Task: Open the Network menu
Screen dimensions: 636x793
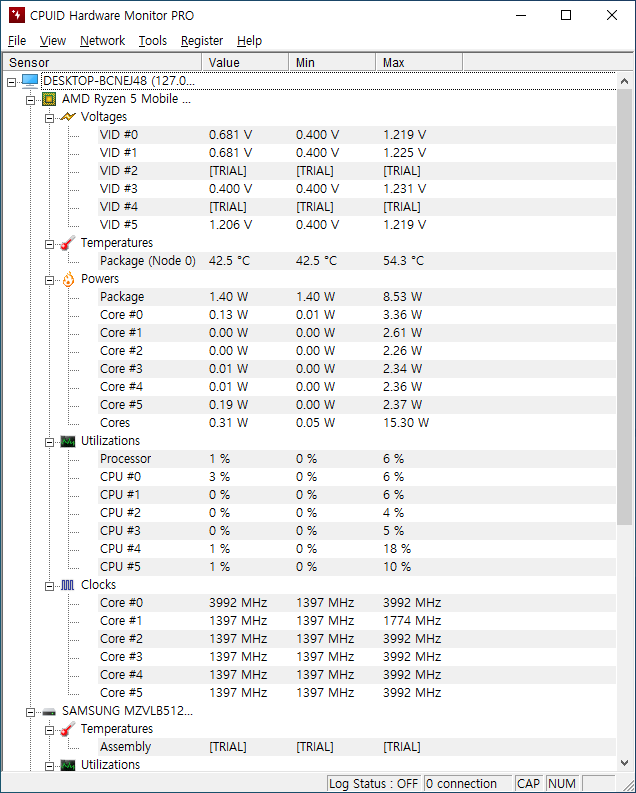Action: (102, 40)
